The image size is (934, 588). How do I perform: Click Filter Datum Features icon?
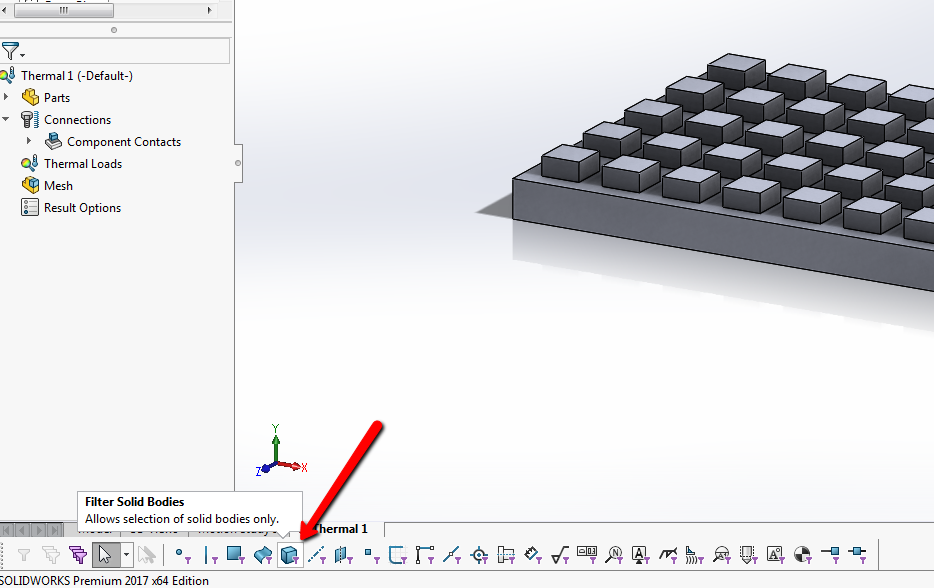[x=641, y=555]
